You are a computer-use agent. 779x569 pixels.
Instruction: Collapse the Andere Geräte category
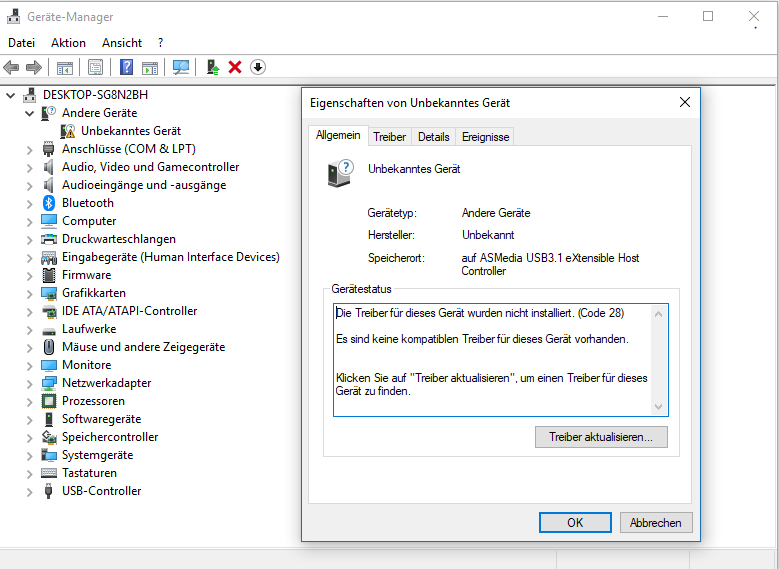[x=29, y=113]
